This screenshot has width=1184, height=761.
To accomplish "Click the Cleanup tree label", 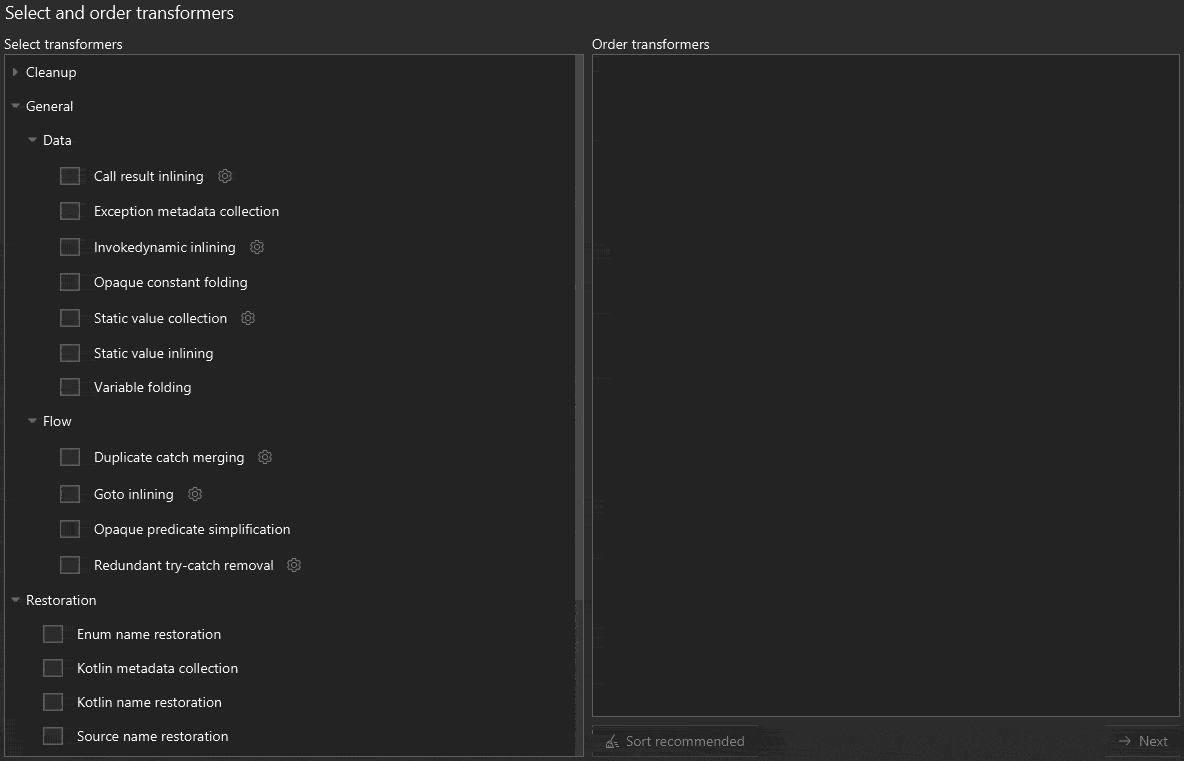I will (51, 72).
